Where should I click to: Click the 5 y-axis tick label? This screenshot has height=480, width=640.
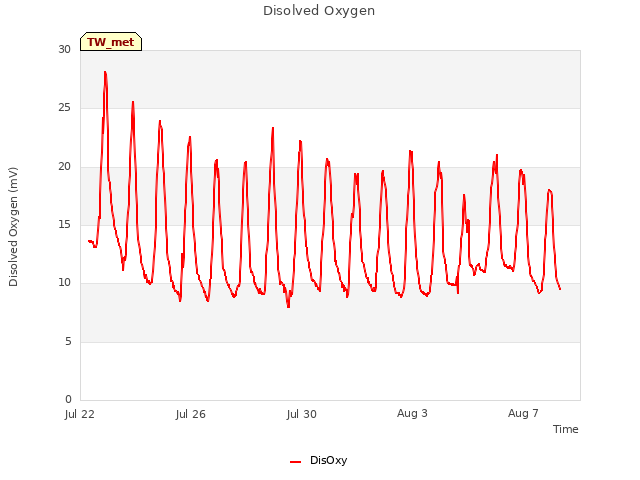(x=68, y=341)
